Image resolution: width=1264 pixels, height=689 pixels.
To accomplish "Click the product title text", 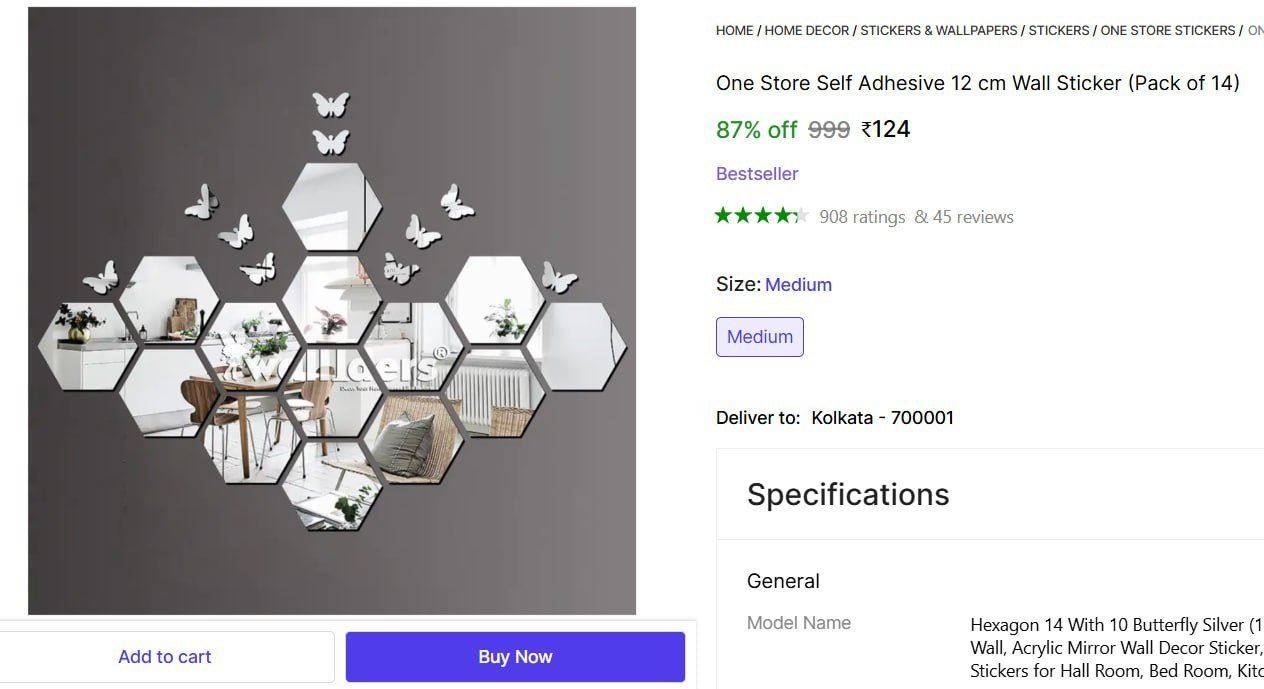I will (x=978, y=83).
